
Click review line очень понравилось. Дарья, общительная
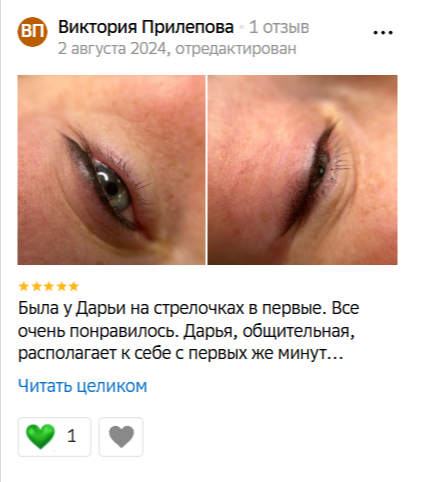click(x=186, y=332)
